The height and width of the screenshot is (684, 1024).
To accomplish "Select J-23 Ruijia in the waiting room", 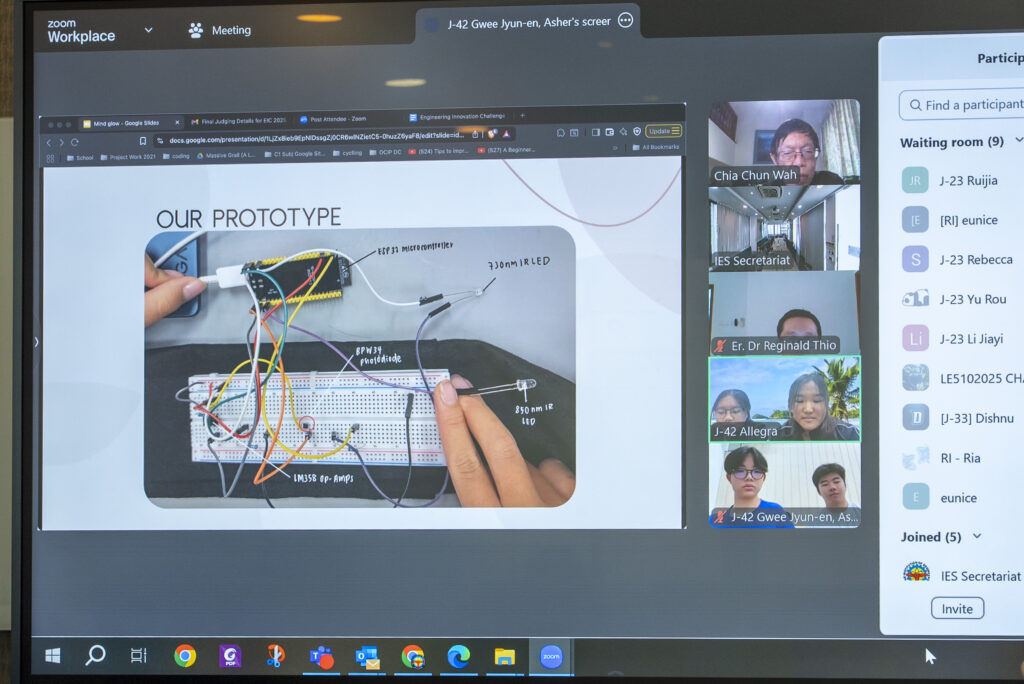I will [x=967, y=181].
